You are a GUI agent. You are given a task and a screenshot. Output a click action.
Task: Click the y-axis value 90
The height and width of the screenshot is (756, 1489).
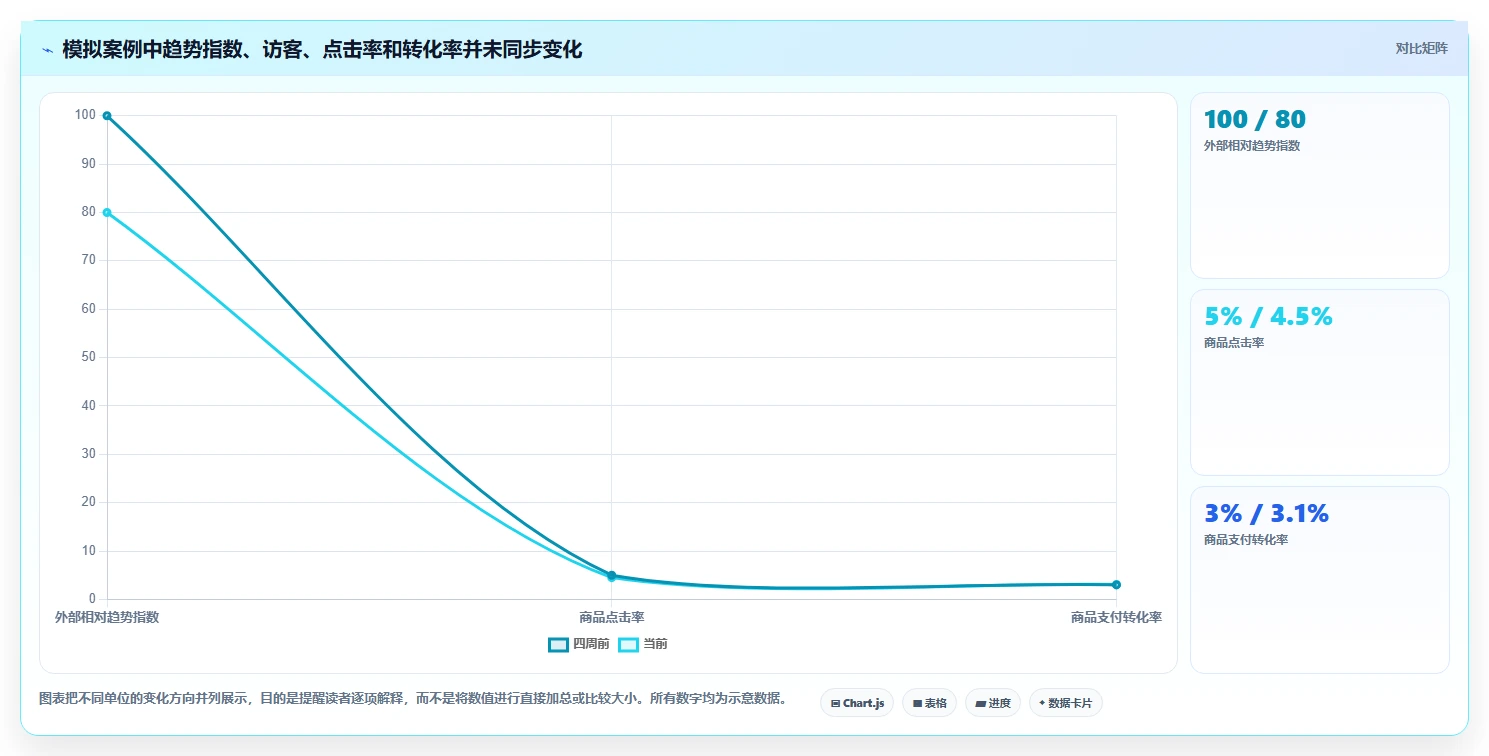(88, 163)
